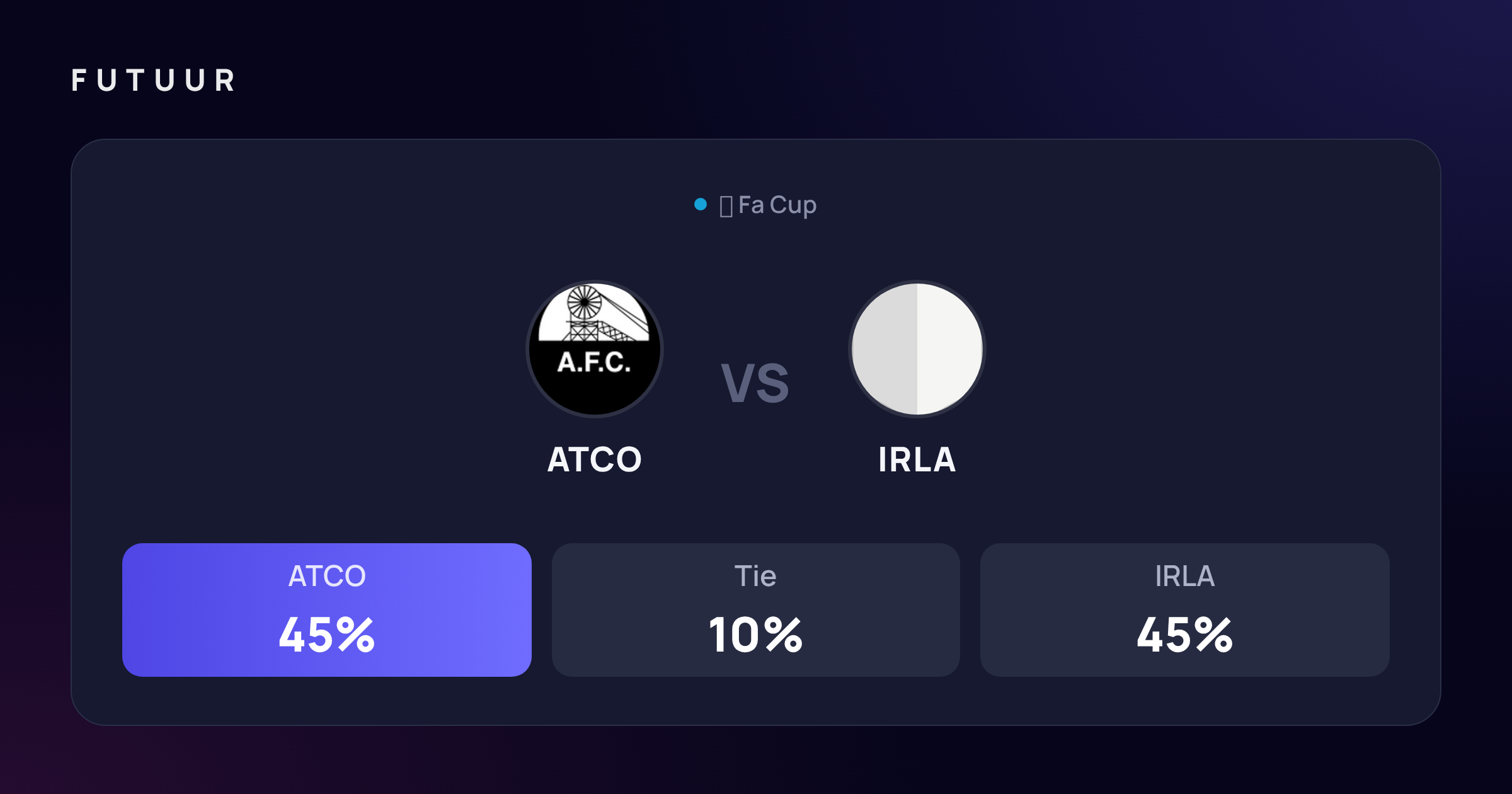Click the IRLA label in outcome box

(x=1185, y=576)
